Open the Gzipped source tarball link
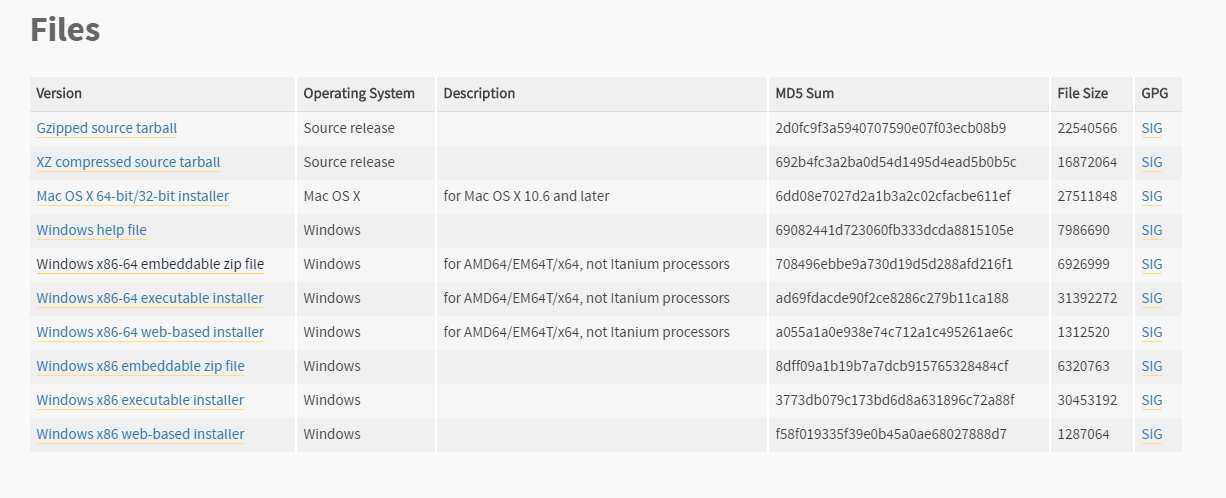Image resolution: width=1226 pixels, height=498 pixels. click(107, 128)
